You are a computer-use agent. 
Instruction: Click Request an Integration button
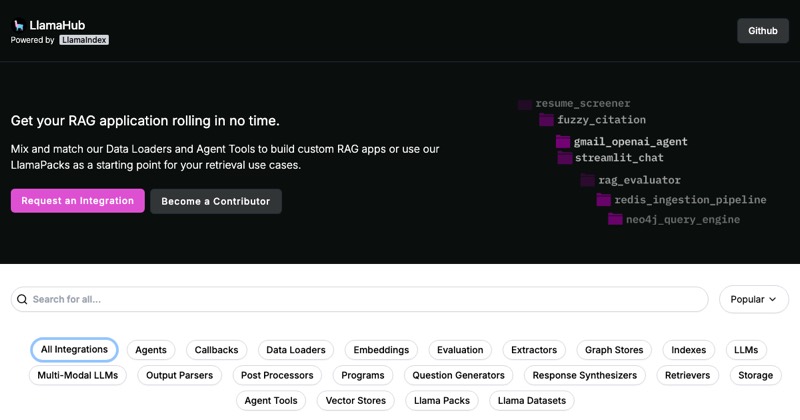tap(78, 201)
